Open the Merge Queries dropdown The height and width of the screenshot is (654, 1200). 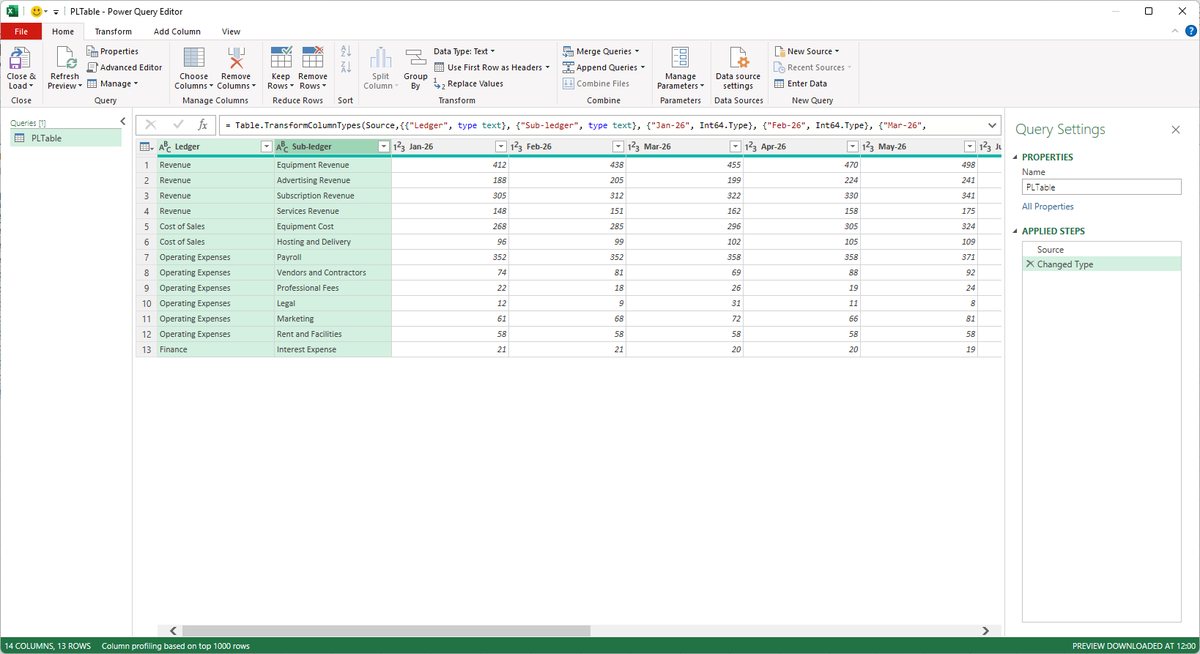pos(603,51)
